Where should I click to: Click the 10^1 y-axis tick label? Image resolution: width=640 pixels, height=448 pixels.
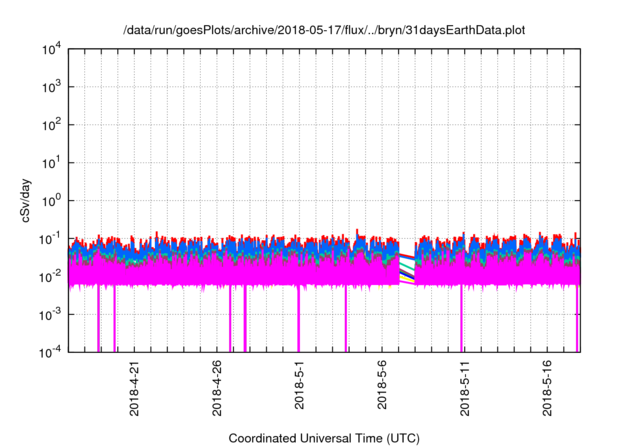(x=52, y=163)
